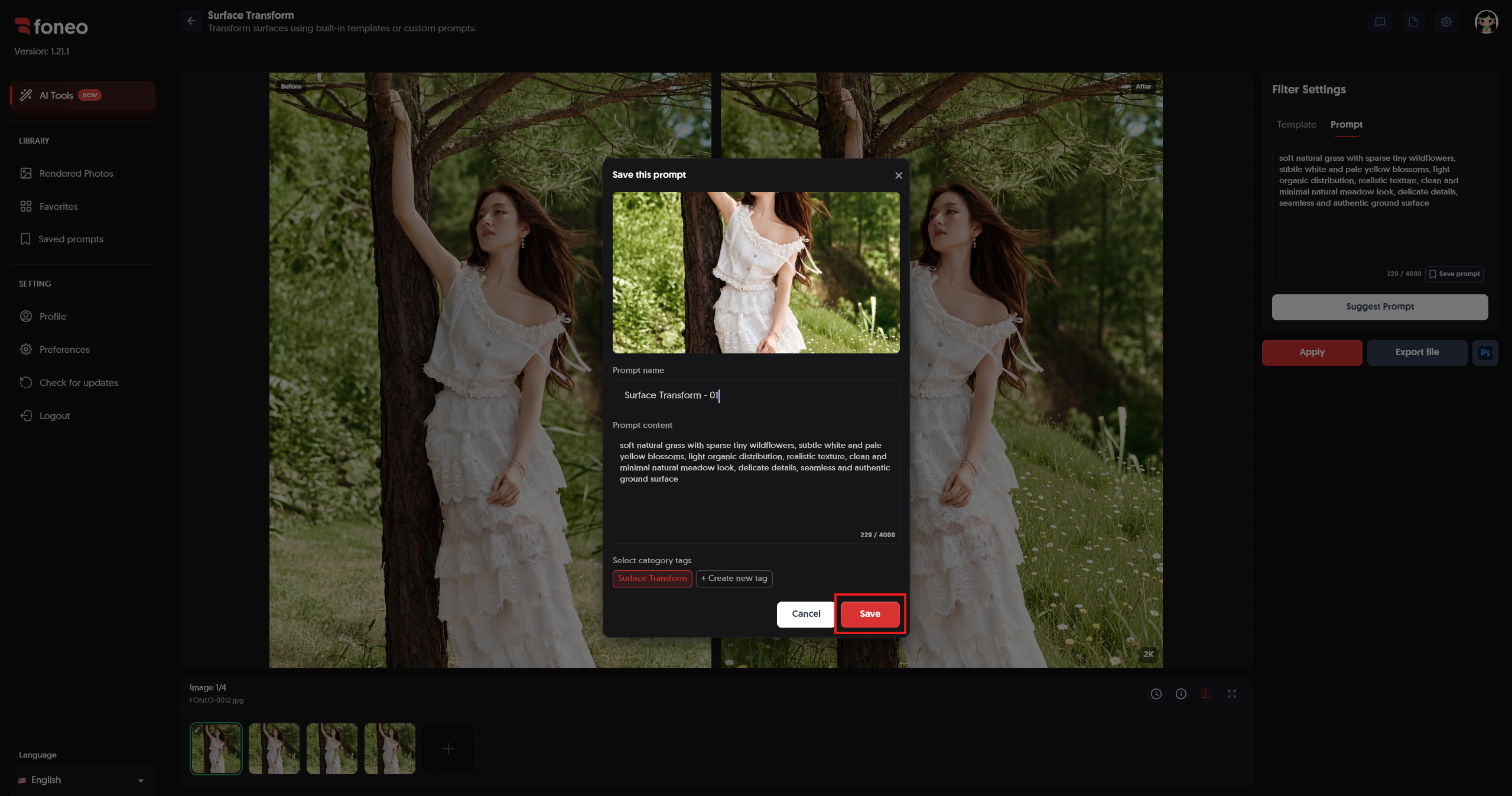This screenshot has height=796, width=1512.
Task: Click + Create new tag
Action: pos(734,579)
